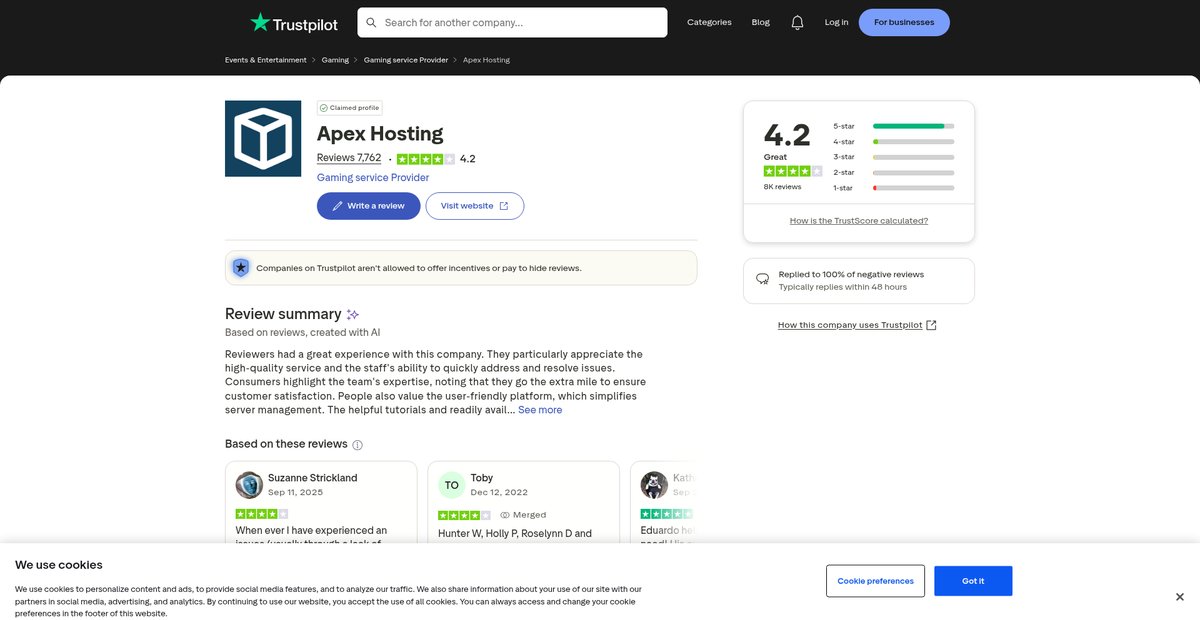This screenshot has width=1200, height=620.
Task: Open the Gaming service Provider category link
Action: (373, 178)
